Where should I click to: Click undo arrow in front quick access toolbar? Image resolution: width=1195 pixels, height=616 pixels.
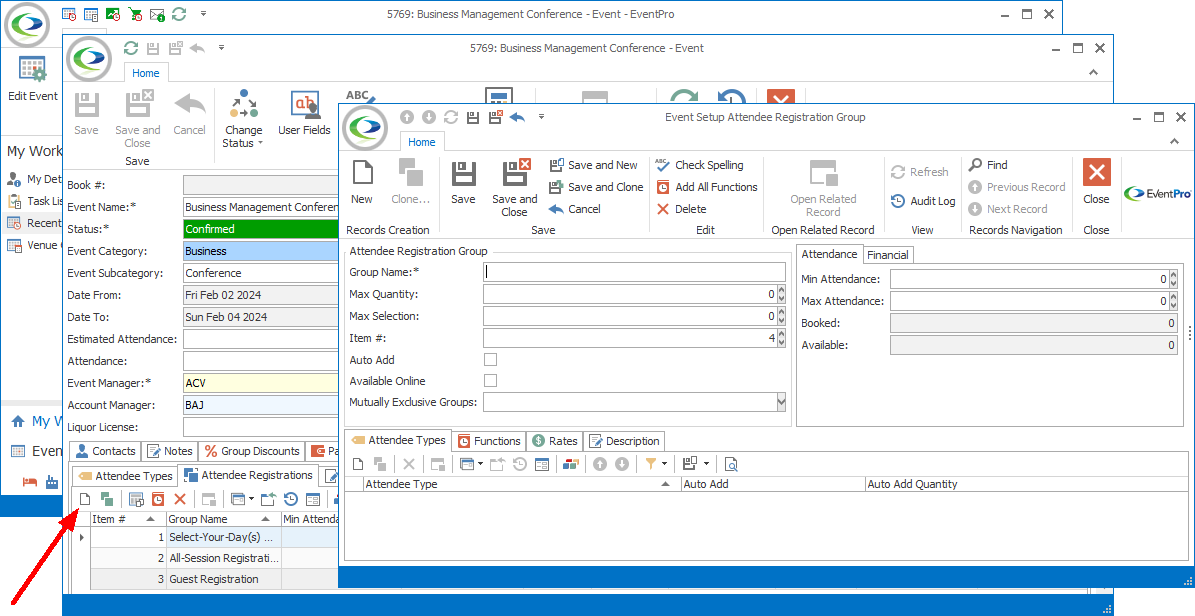pyautogui.click(x=517, y=117)
